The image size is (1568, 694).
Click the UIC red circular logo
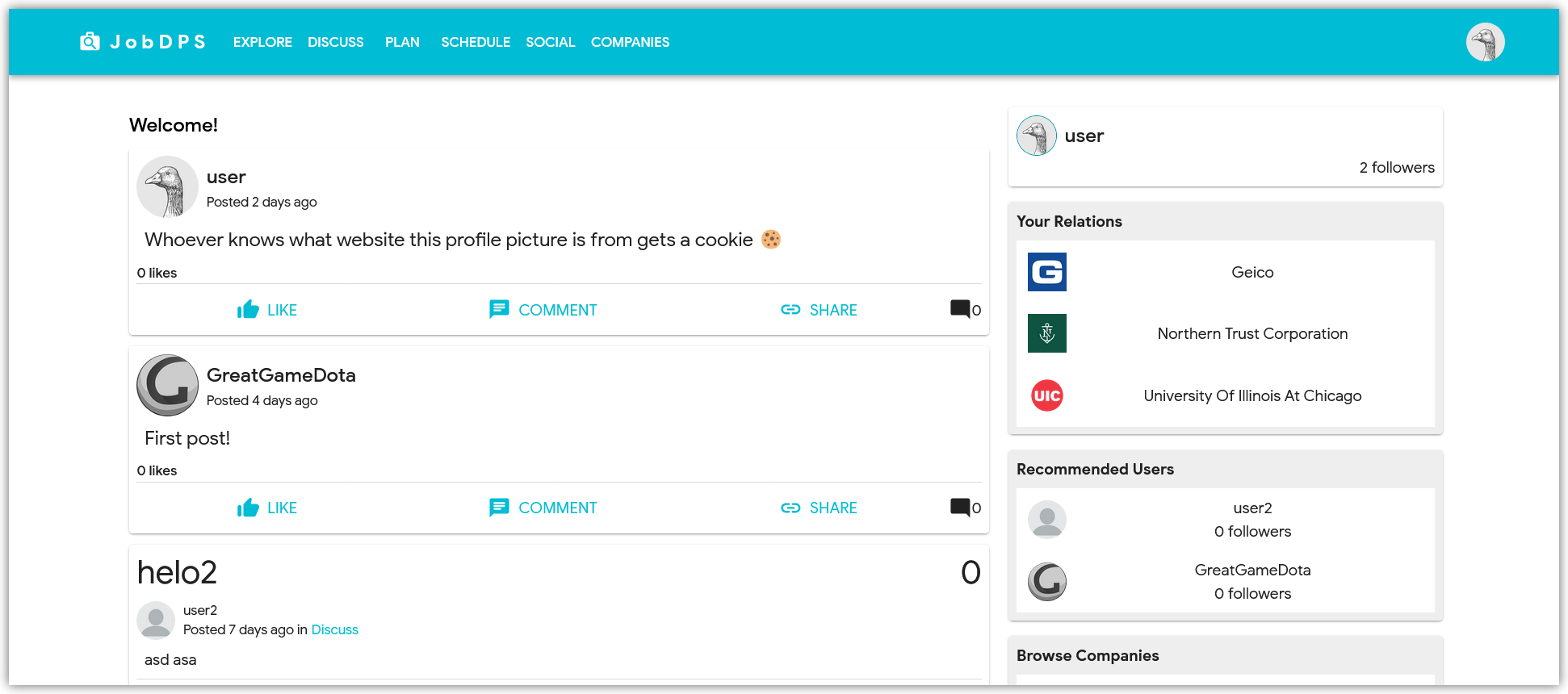(x=1046, y=395)
